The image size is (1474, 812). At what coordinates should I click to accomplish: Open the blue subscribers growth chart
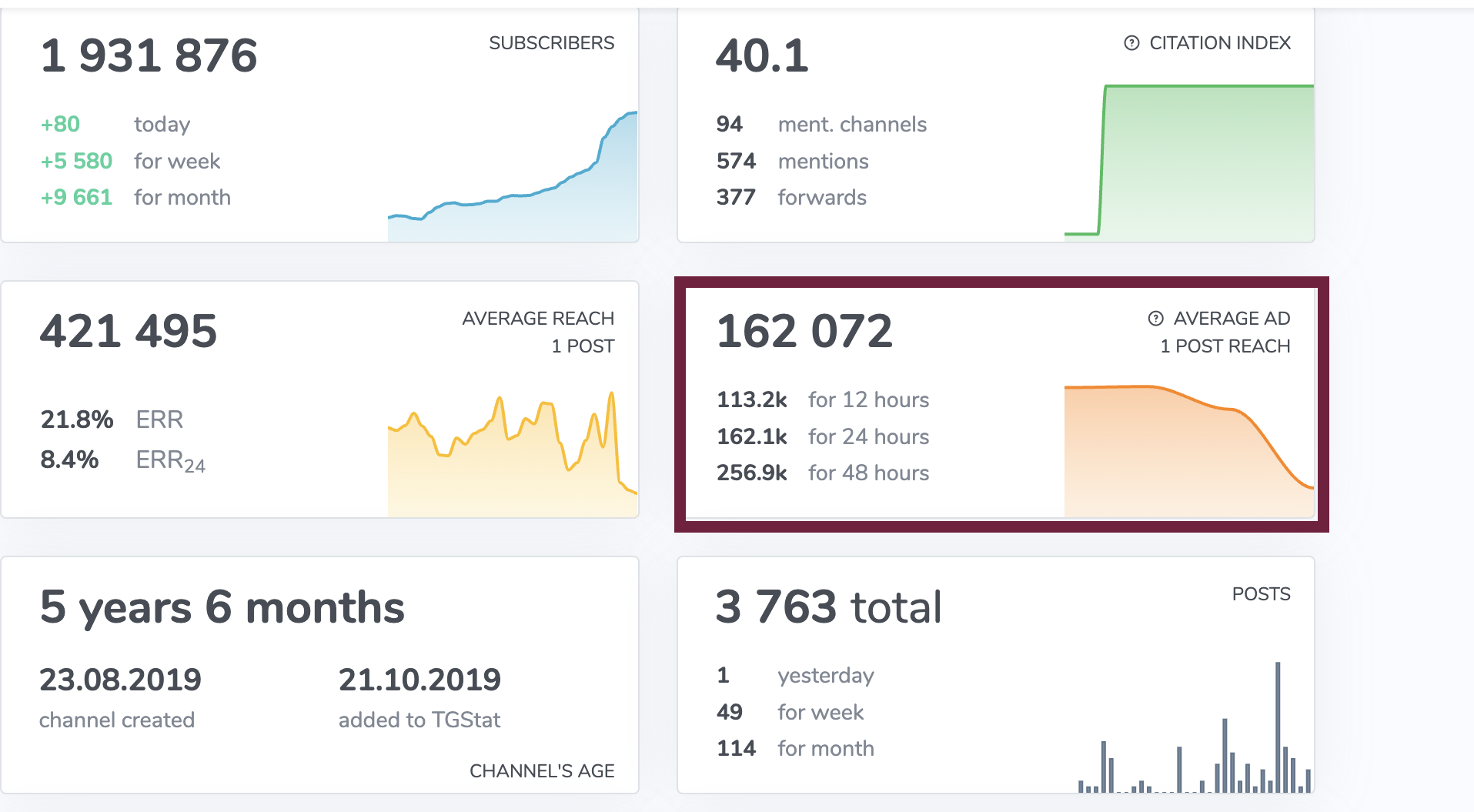[x=513, y=185]
